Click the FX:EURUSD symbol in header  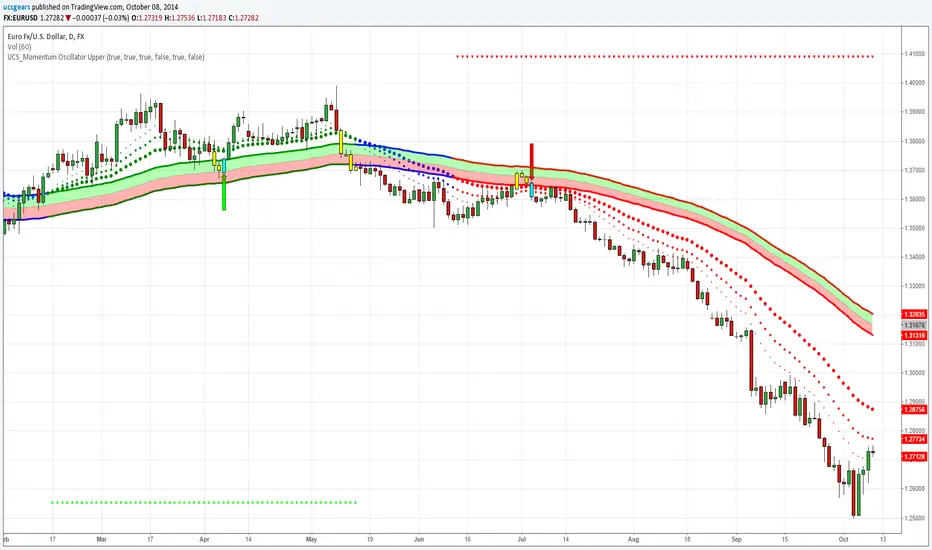pyautogui.click(x=21, y=18)
